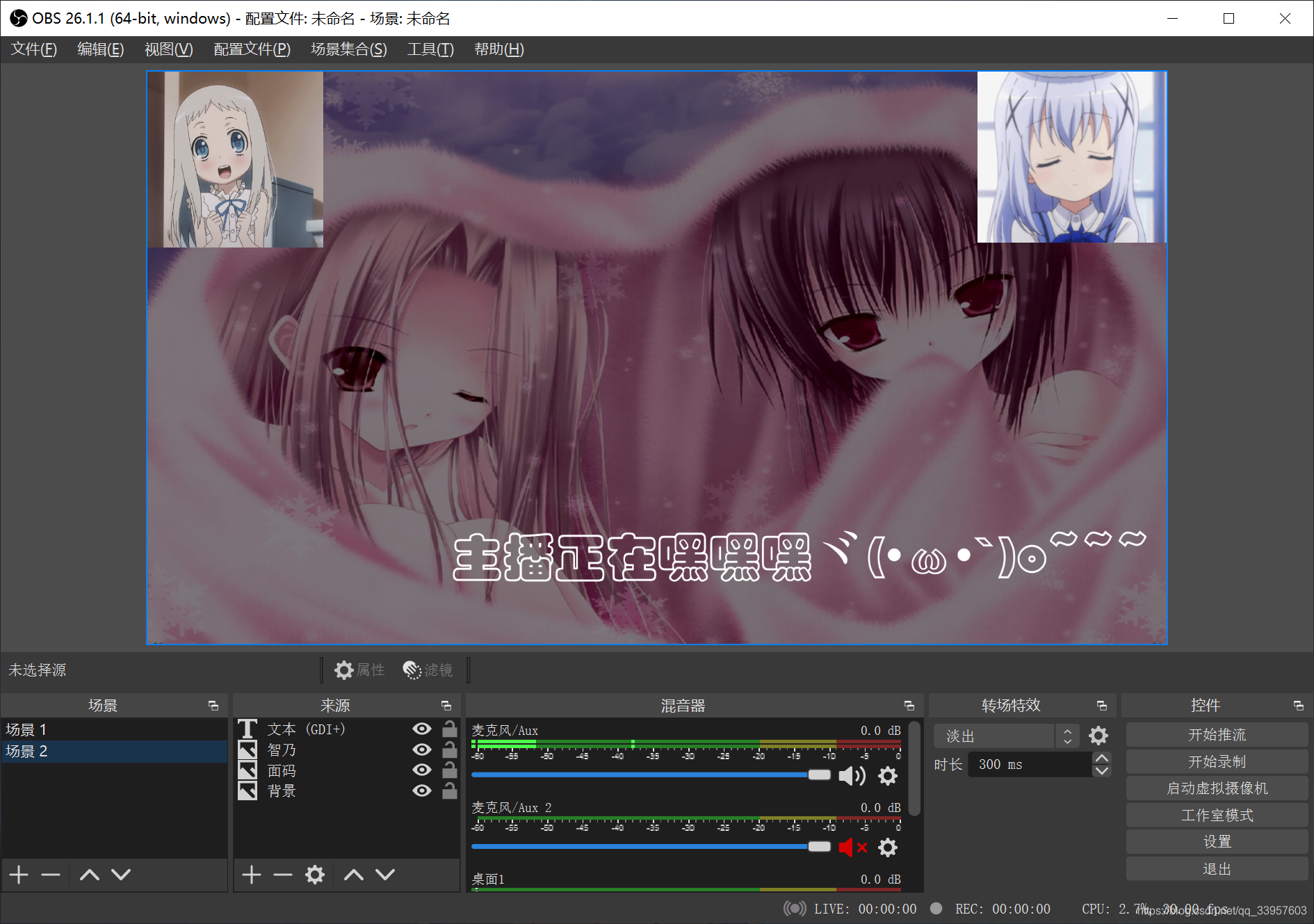Viewport: 1314px width, 924px height.
Task: Select the 智乃 image in preview
Action: pos(1071,157)
